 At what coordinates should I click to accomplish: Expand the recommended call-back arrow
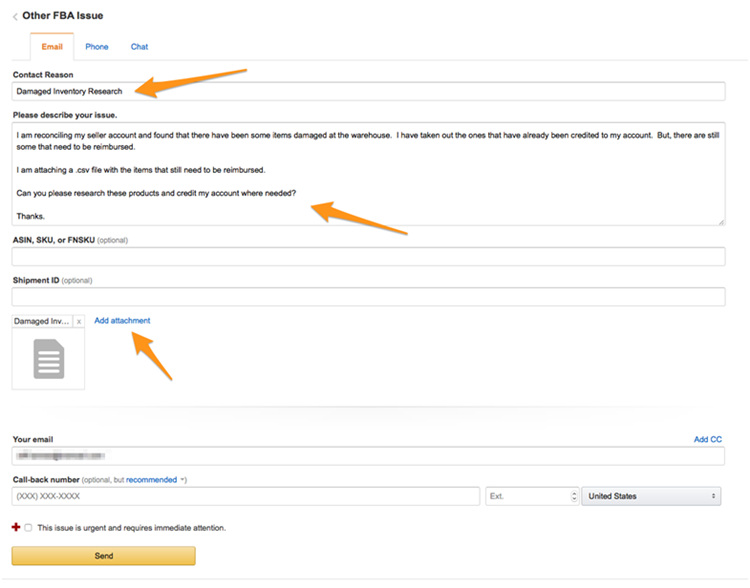pos(182,480)
